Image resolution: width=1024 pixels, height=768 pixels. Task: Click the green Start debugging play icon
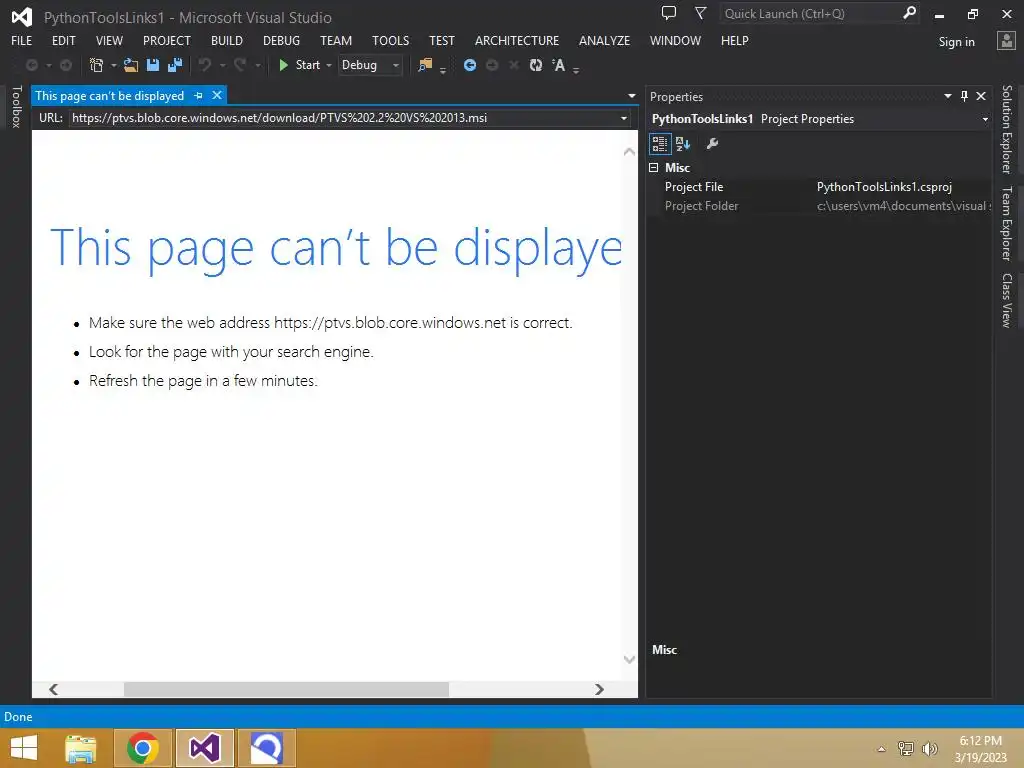283,65
